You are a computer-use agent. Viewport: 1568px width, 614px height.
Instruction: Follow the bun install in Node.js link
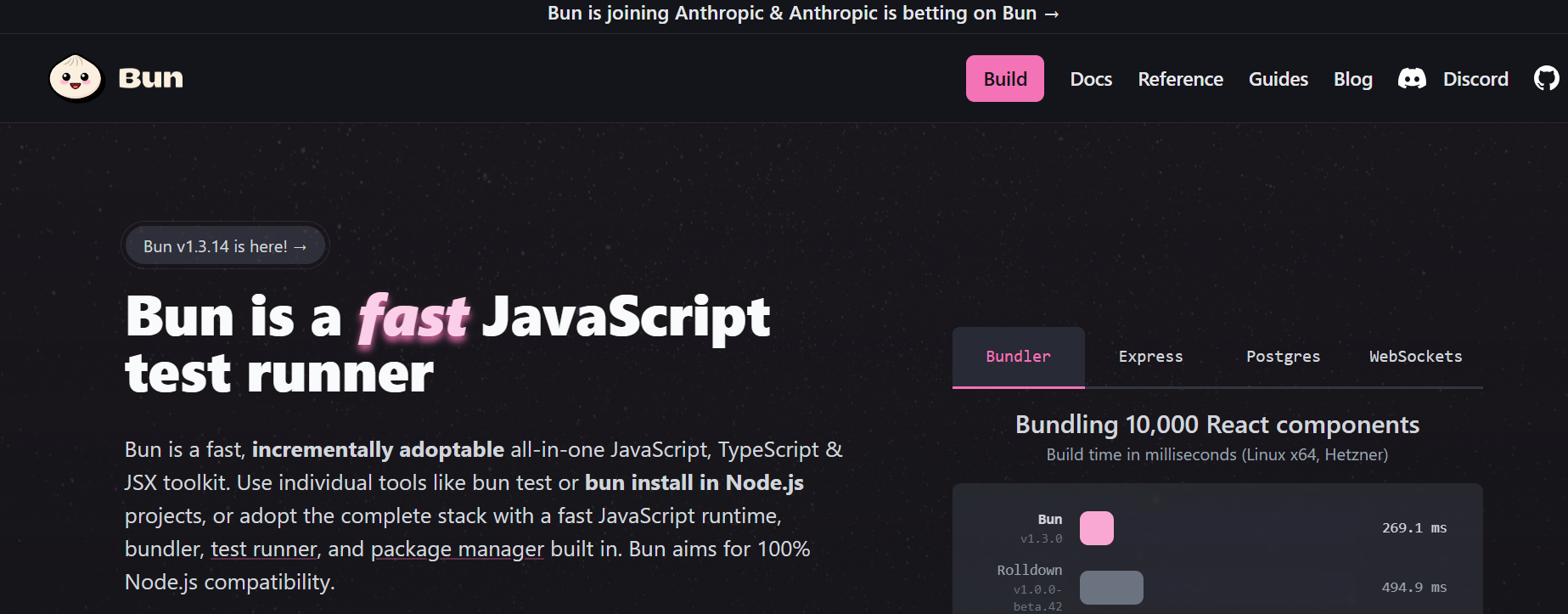[x=694, y=482]
